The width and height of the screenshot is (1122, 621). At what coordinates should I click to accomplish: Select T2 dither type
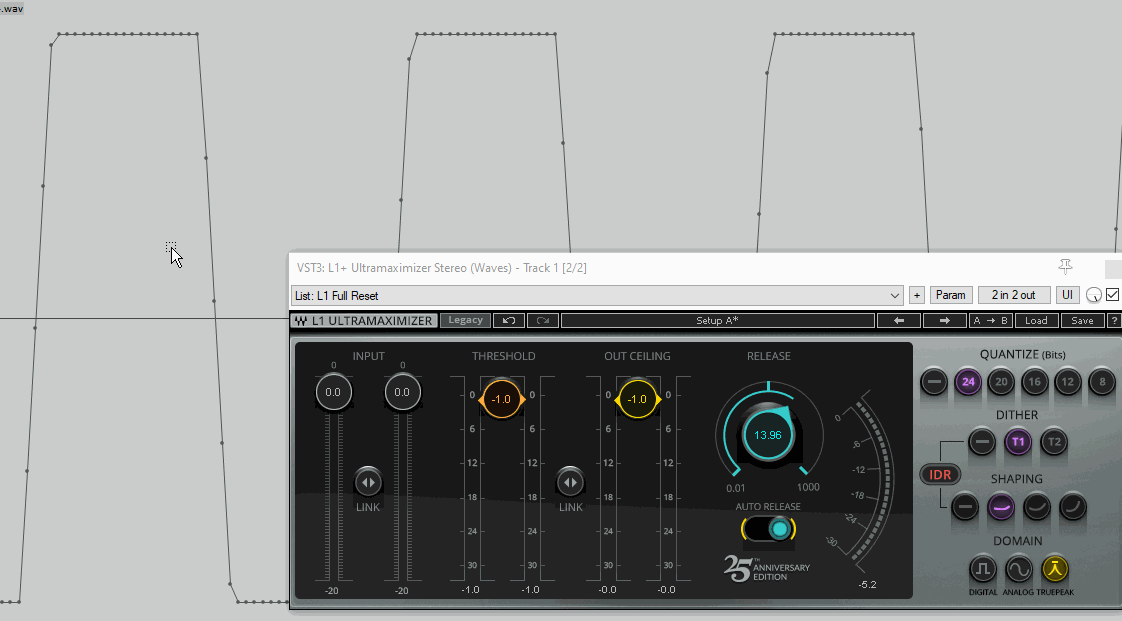1054,441
